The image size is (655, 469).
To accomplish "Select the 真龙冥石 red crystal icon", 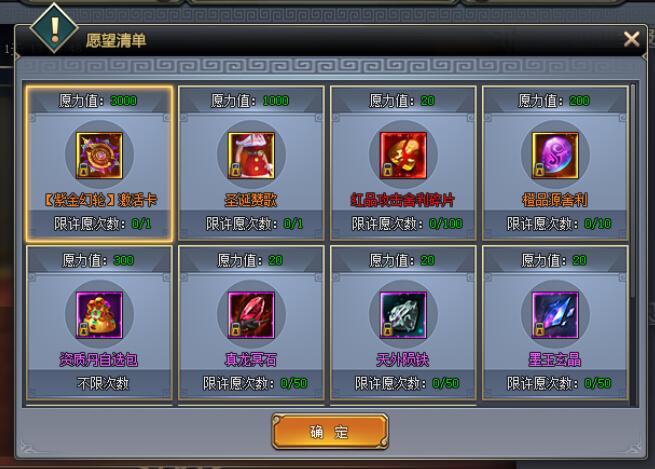I will click(251, 315).
